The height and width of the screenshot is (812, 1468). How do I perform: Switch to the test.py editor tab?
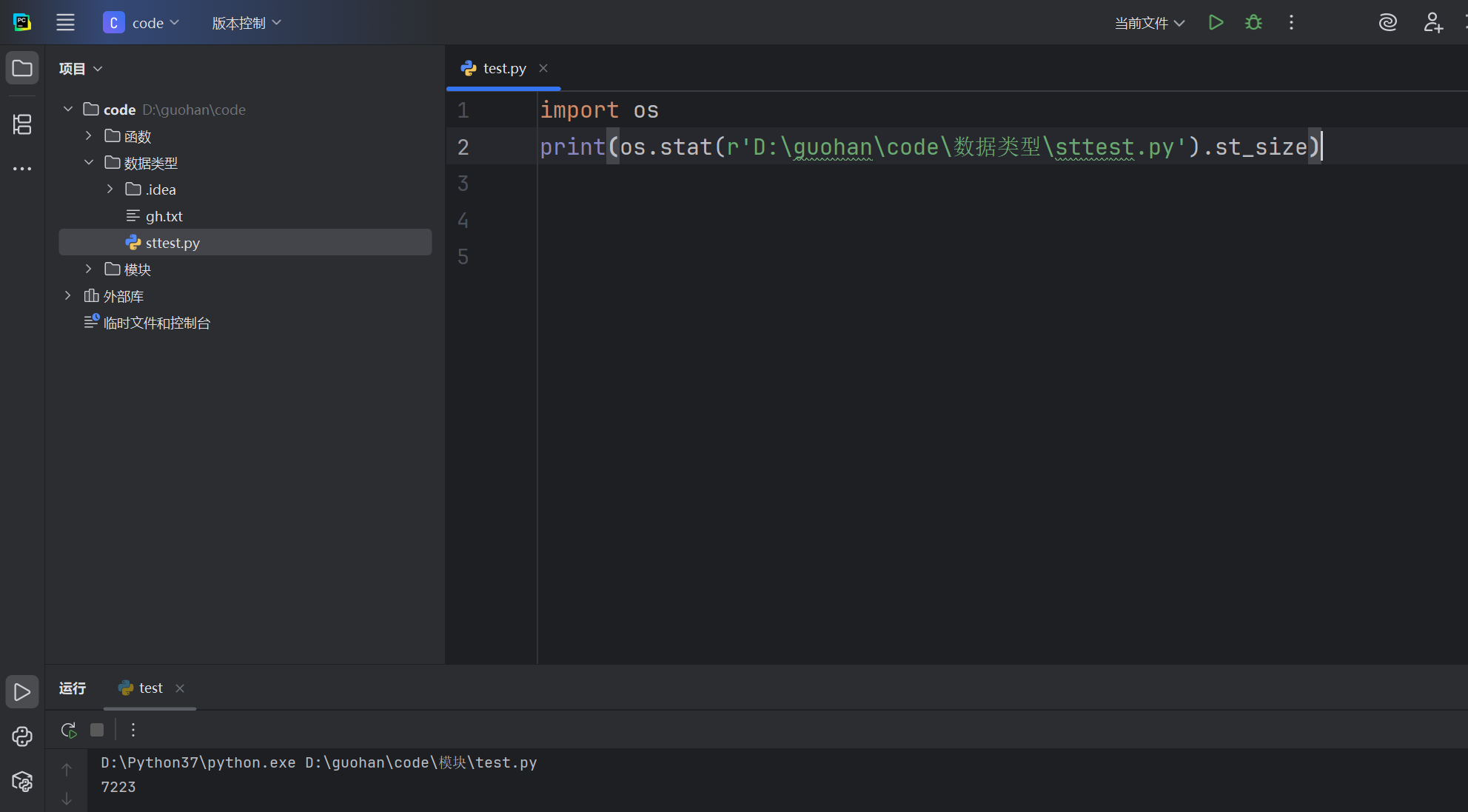503,68
